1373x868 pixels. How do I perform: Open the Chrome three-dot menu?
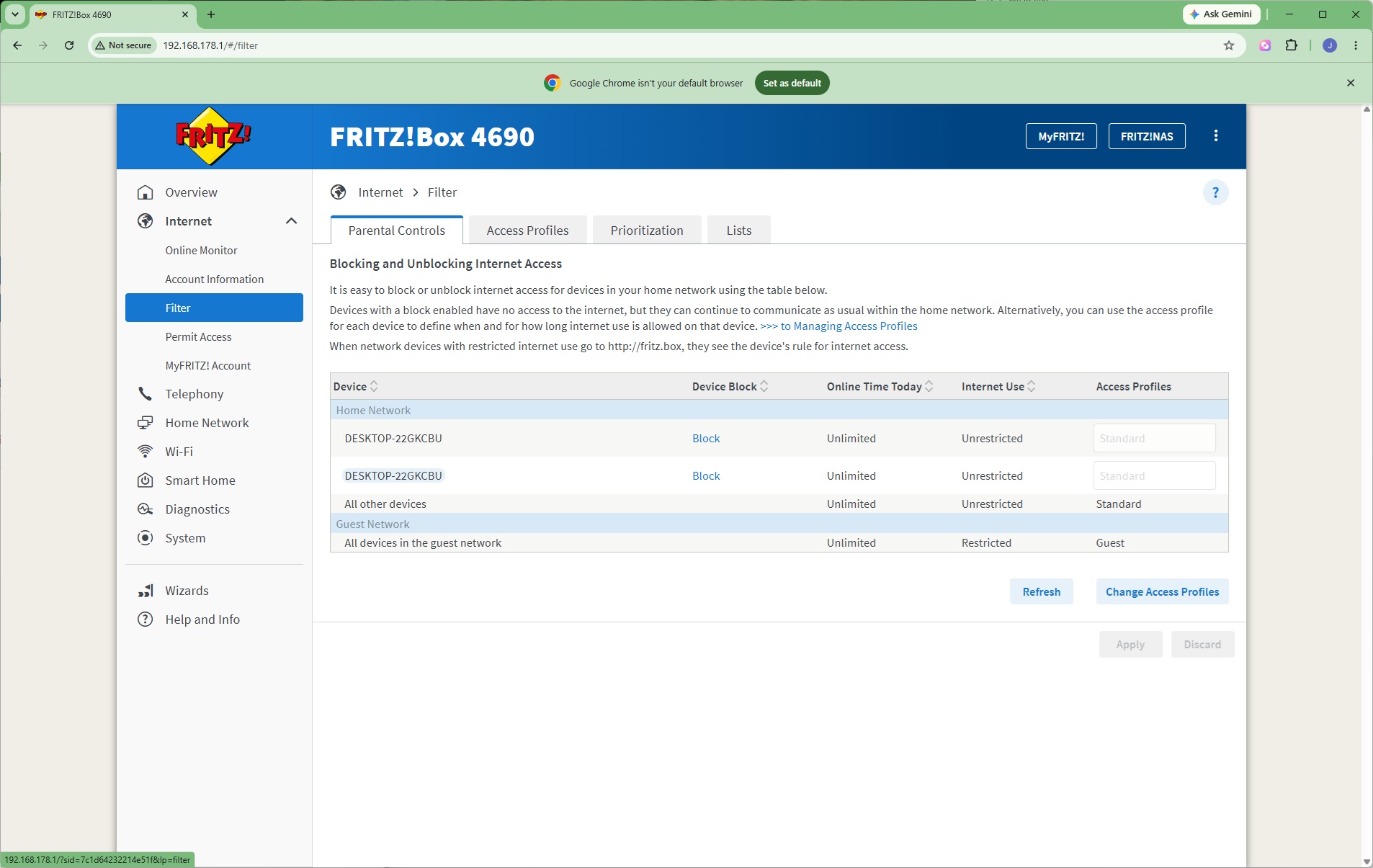coord(1356,45)
